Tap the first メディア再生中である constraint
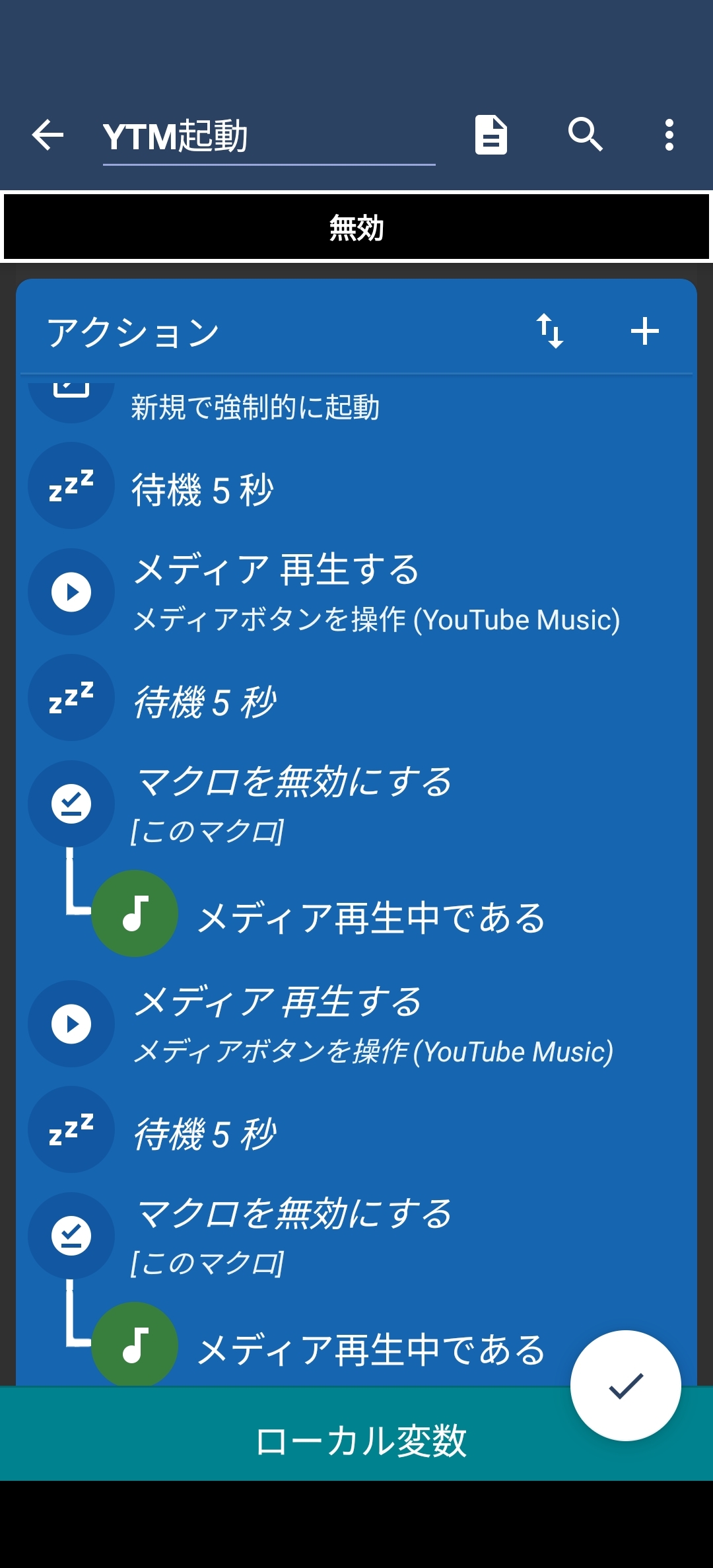This screenshot has height=1568, width=713. click(371, 918)
